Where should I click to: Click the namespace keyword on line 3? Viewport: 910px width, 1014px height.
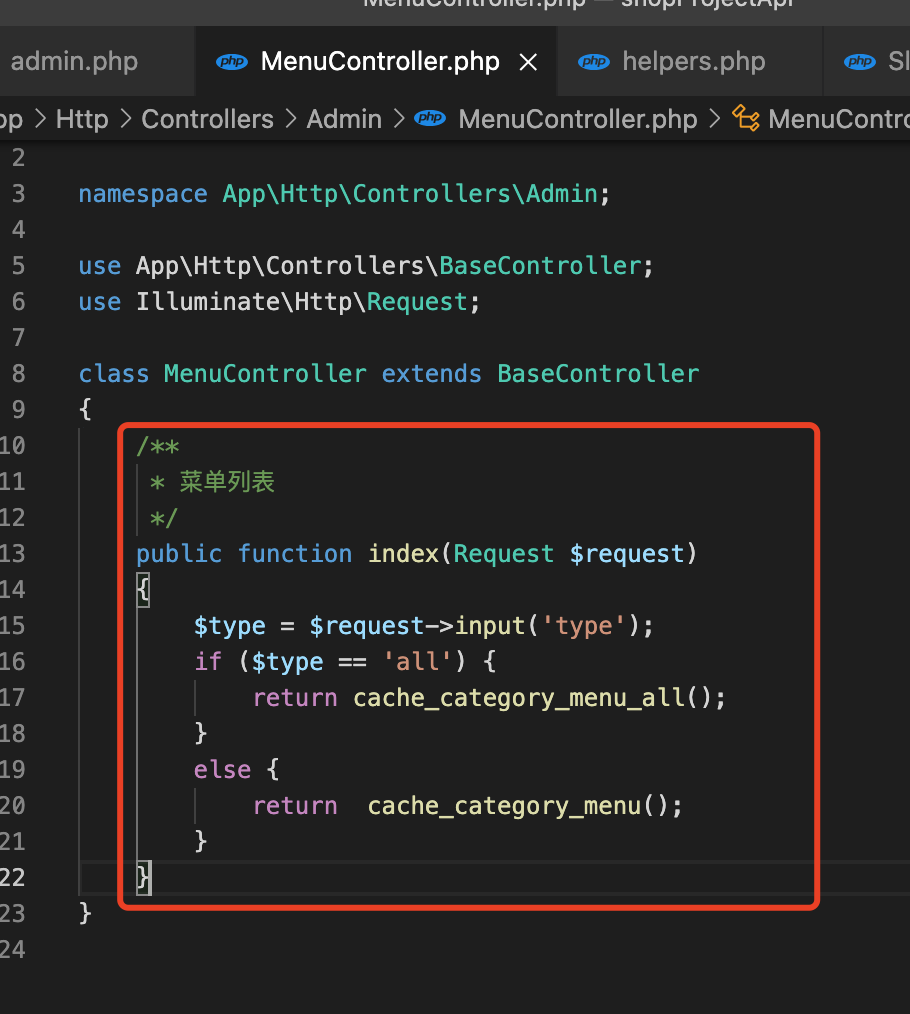point(143,194)
